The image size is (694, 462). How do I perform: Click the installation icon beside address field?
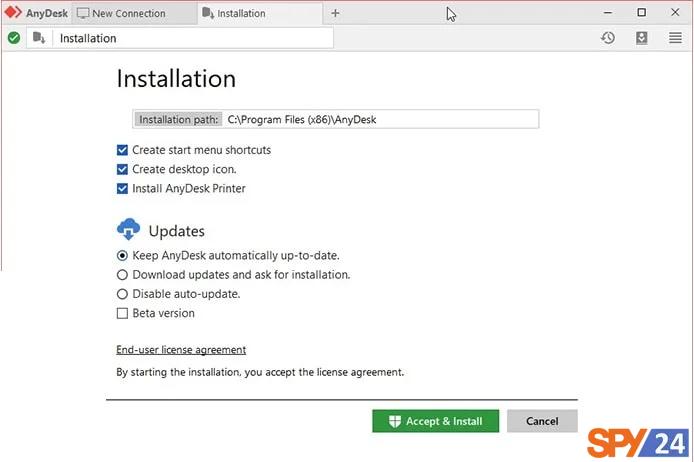39,38
